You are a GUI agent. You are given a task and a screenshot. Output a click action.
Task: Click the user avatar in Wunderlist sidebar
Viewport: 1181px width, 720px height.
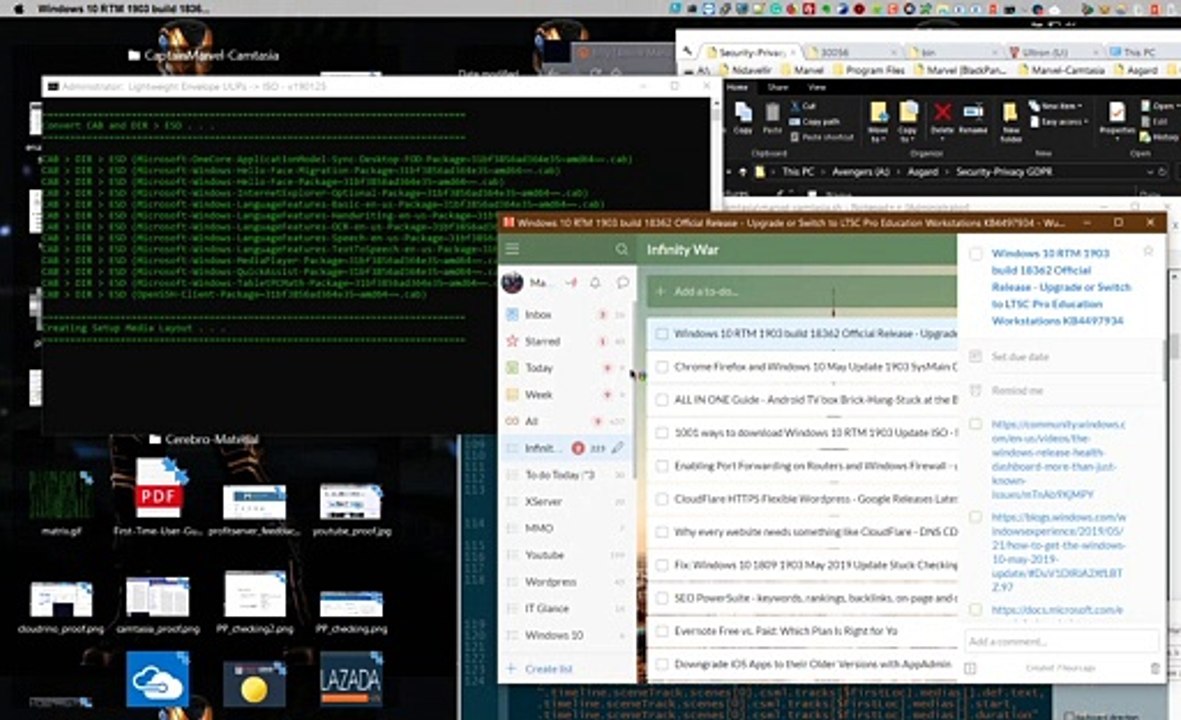(512, 282)
